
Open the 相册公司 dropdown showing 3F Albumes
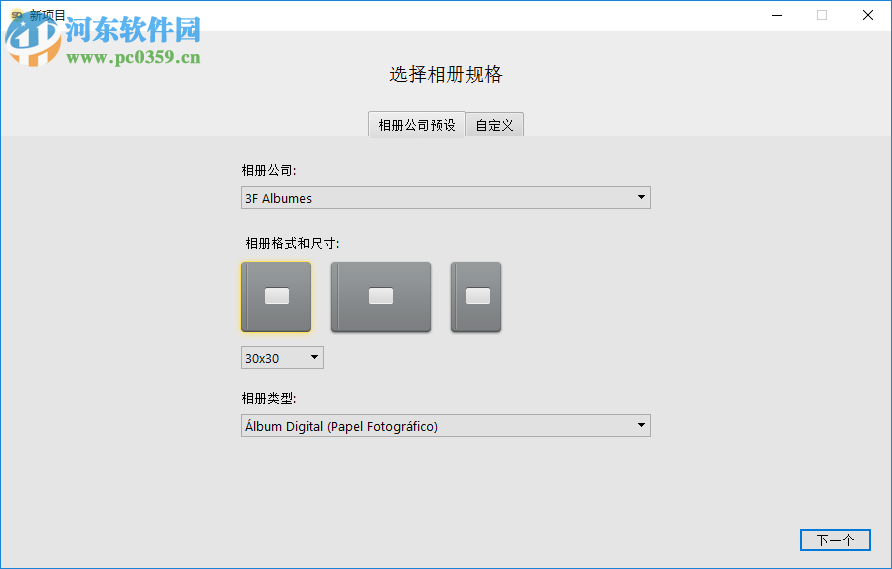[x=445, y=197]
